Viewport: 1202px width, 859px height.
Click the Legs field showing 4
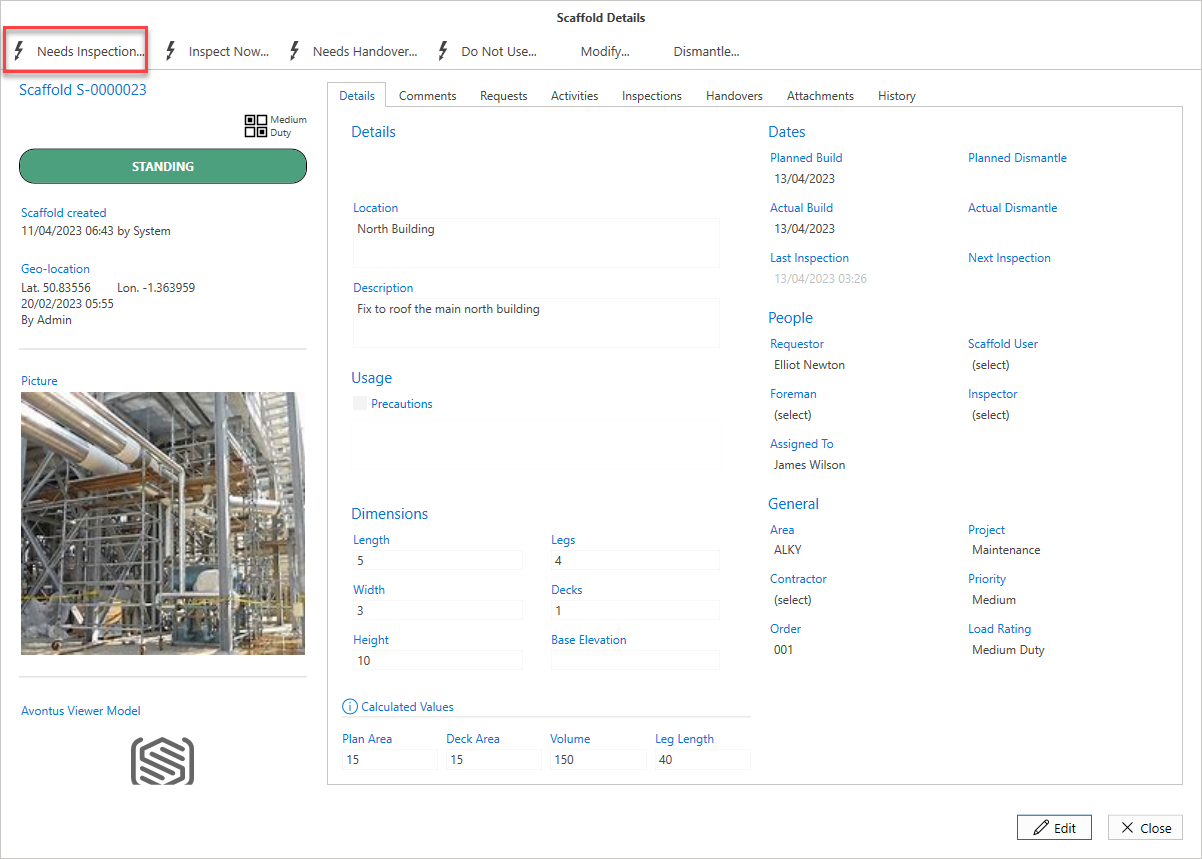(x=635, y=560)
